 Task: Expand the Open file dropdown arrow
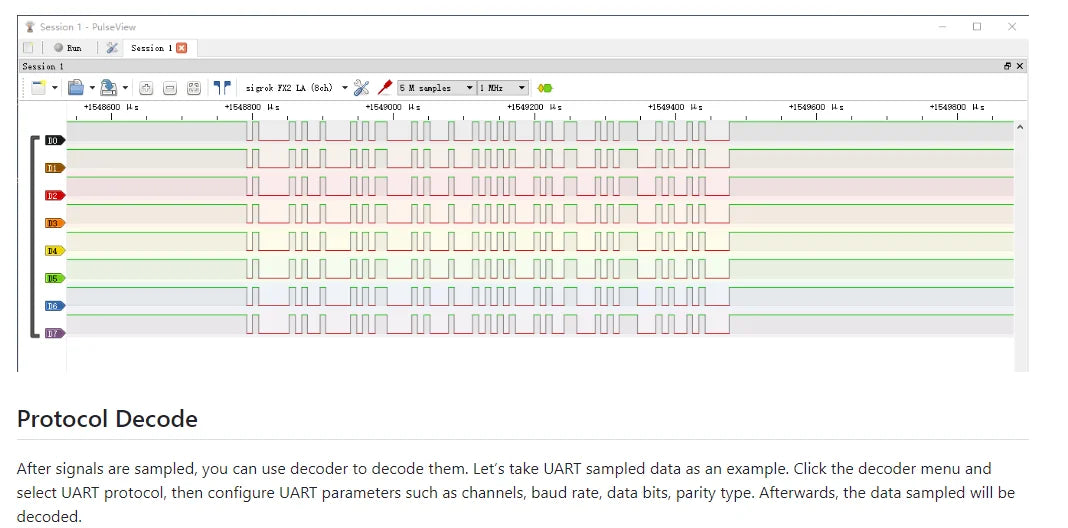click(x=91, y=88)
